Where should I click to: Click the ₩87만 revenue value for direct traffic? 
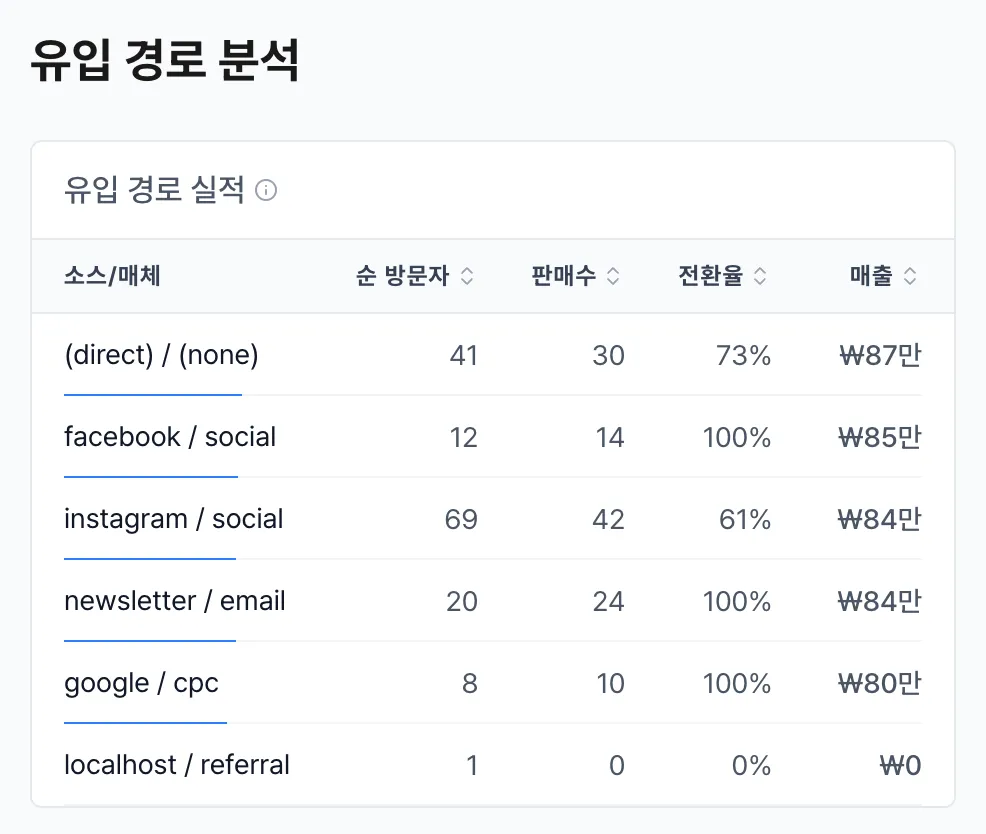coord(879,355)
